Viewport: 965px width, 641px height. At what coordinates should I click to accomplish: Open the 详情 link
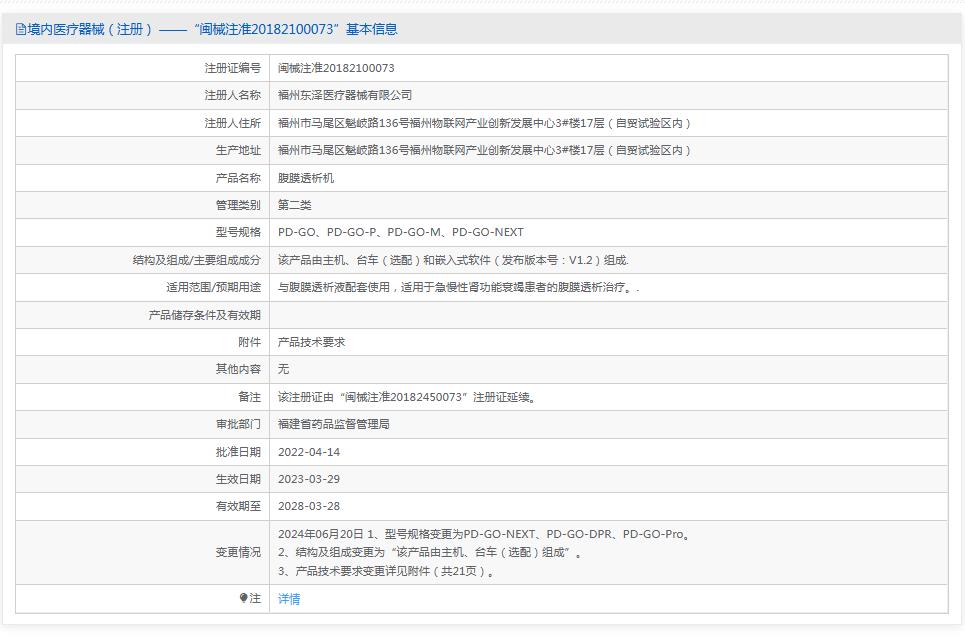(x=287, y=599)
